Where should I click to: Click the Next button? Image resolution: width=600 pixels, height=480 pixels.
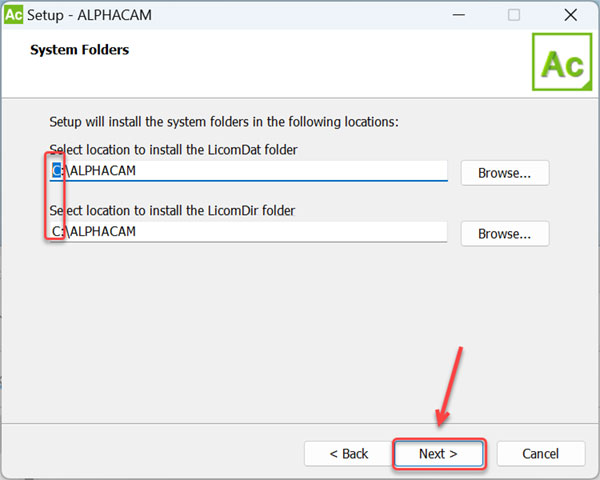click(439, 454)
